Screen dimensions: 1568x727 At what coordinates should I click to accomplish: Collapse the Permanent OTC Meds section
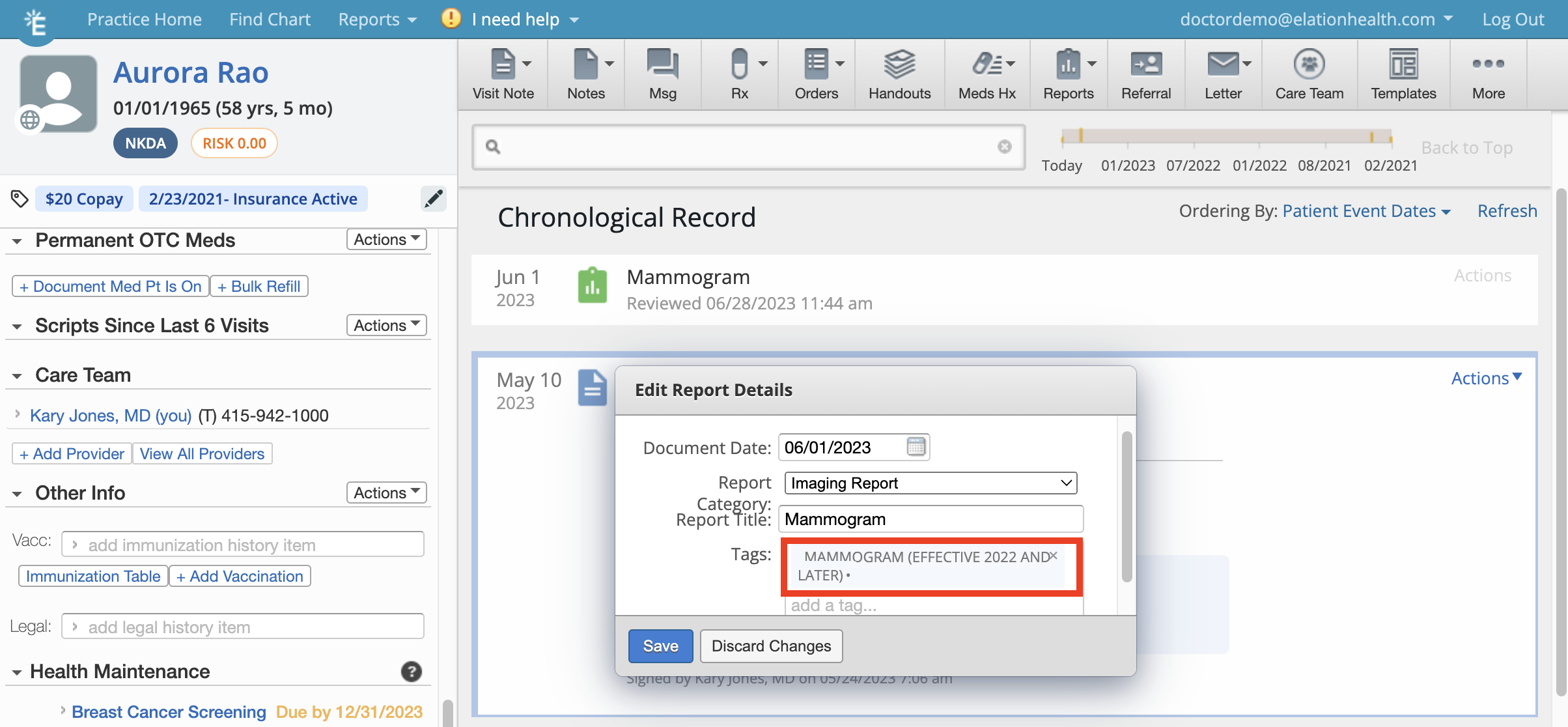18,241
